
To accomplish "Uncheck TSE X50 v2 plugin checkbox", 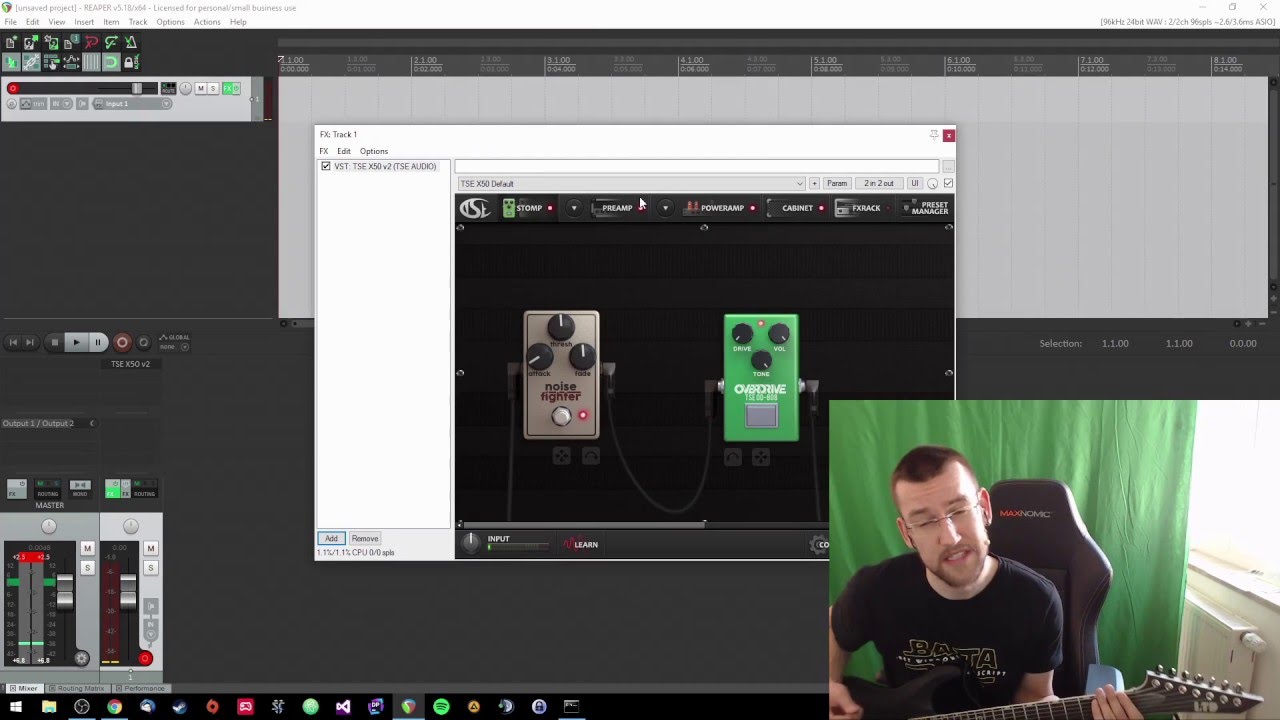I will click(x=326, y=166).
